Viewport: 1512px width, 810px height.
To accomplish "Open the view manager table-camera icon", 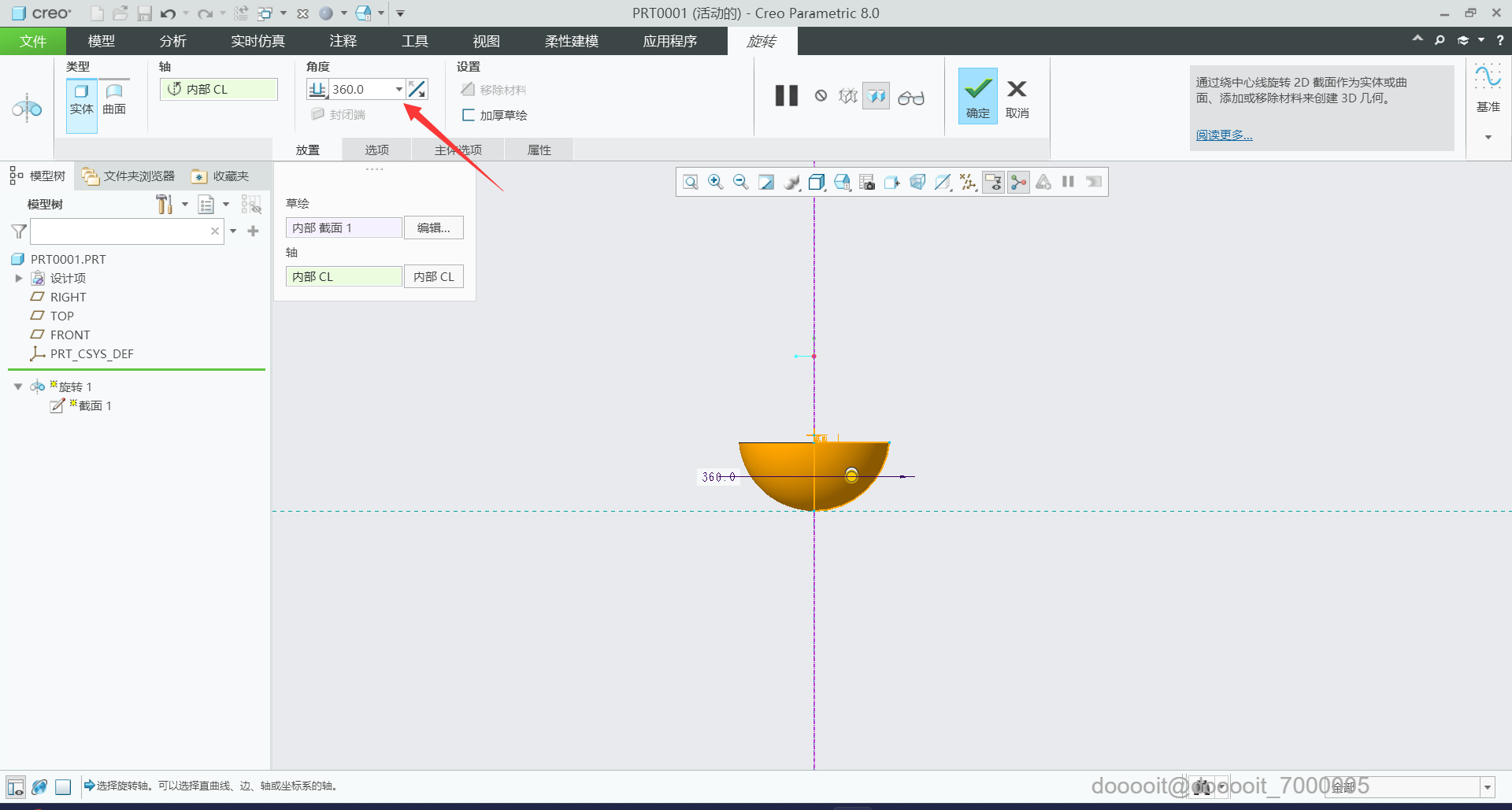I will pos(867,183).
